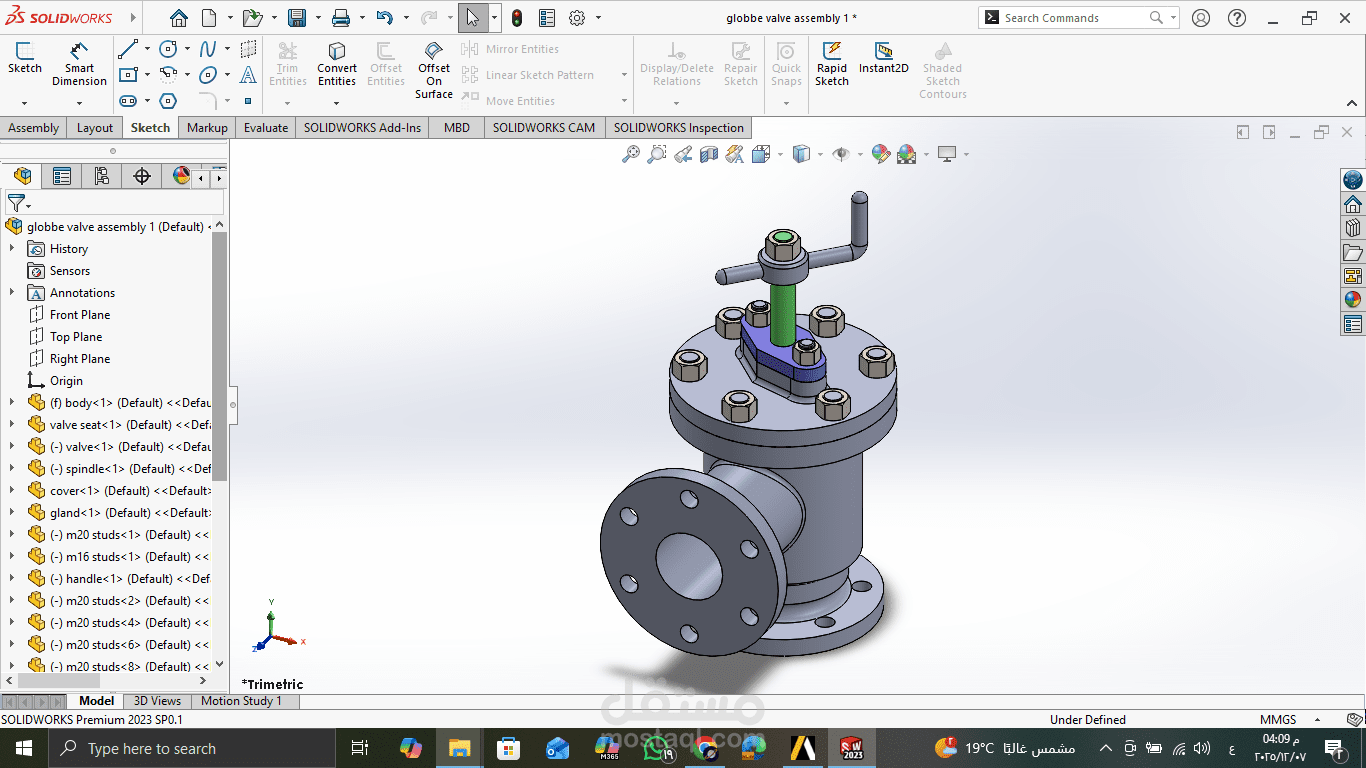The width and height of the screenshot is (1366, 768).
Task: Click Zoom to Fit in the heads-up toolbar
Action: pos(629,154)
